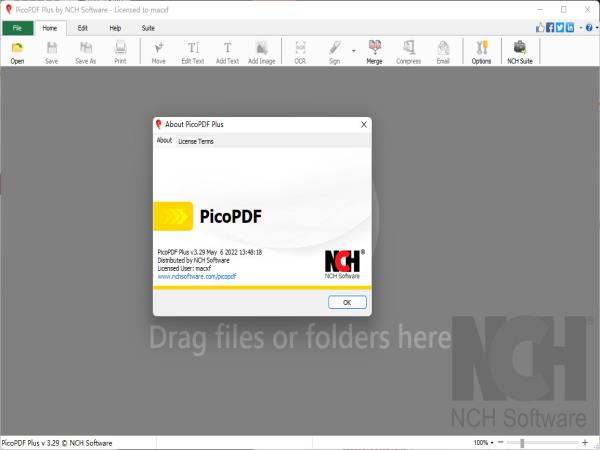Open the www.nchsoftware.com/picopdf link
The image size is (600, 450).
coord(197,276)
